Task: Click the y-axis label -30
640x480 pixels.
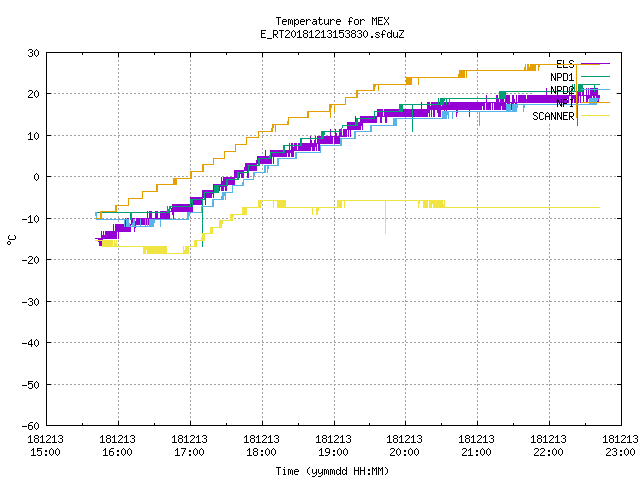Action: [31, 302]
